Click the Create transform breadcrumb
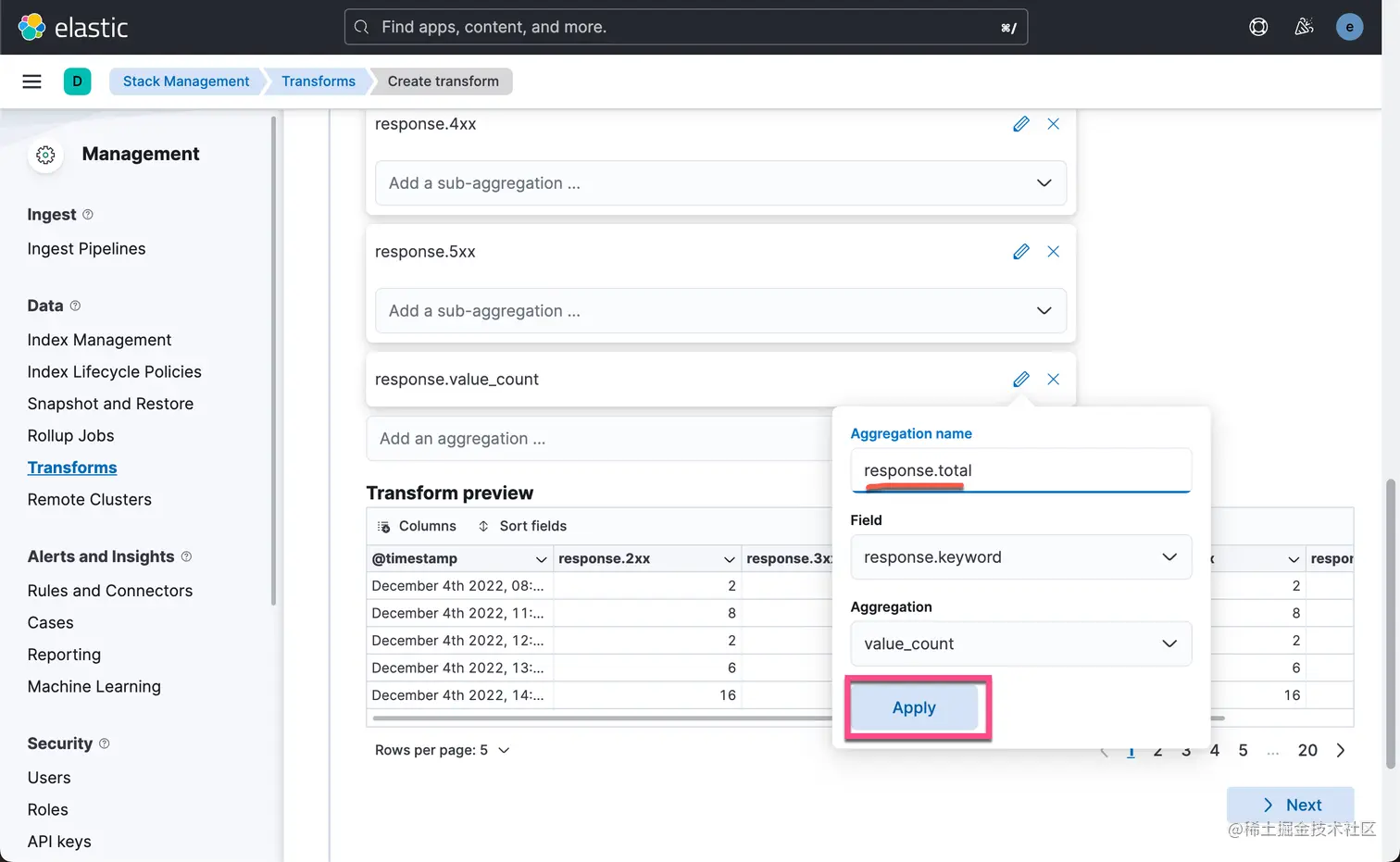Viewport: 1400px width, 862px height. tap(444, 81)
